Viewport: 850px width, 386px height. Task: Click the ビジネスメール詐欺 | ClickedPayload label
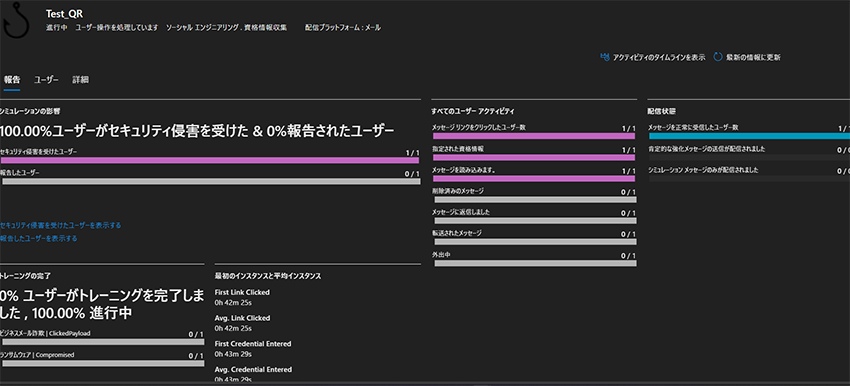point(46,333)
